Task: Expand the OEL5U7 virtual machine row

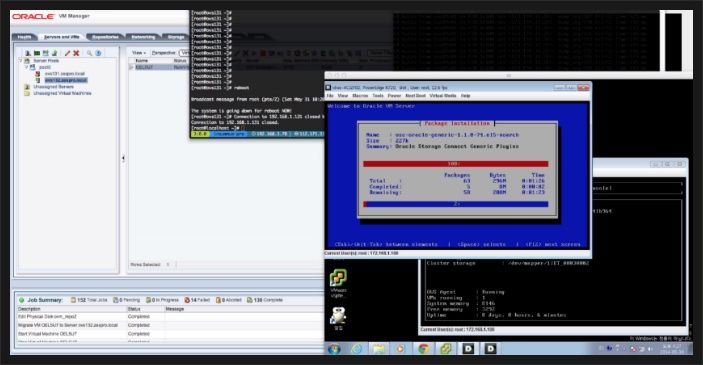Action: [x=131, y=67]
